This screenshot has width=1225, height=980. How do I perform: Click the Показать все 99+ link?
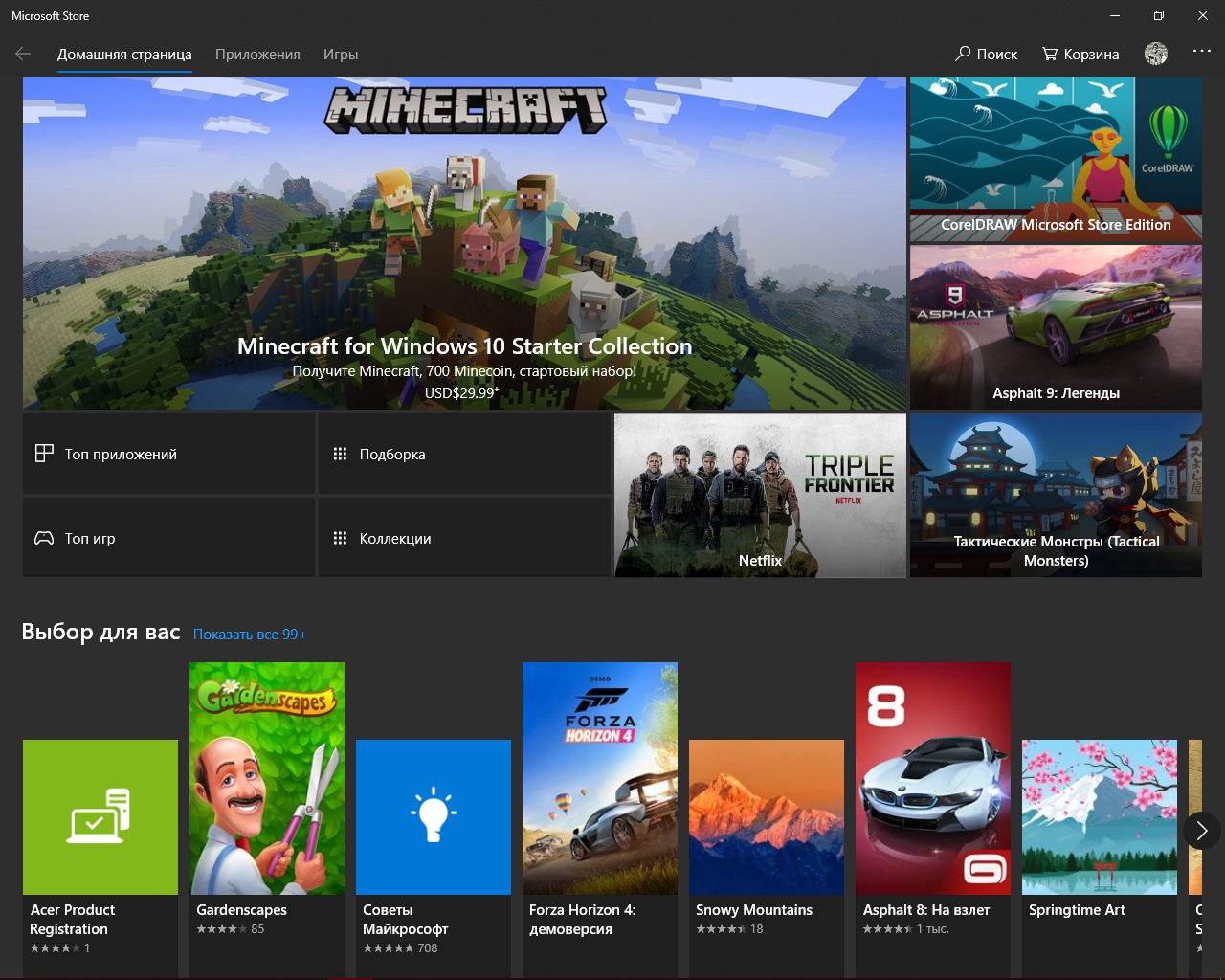pos(250,635)
